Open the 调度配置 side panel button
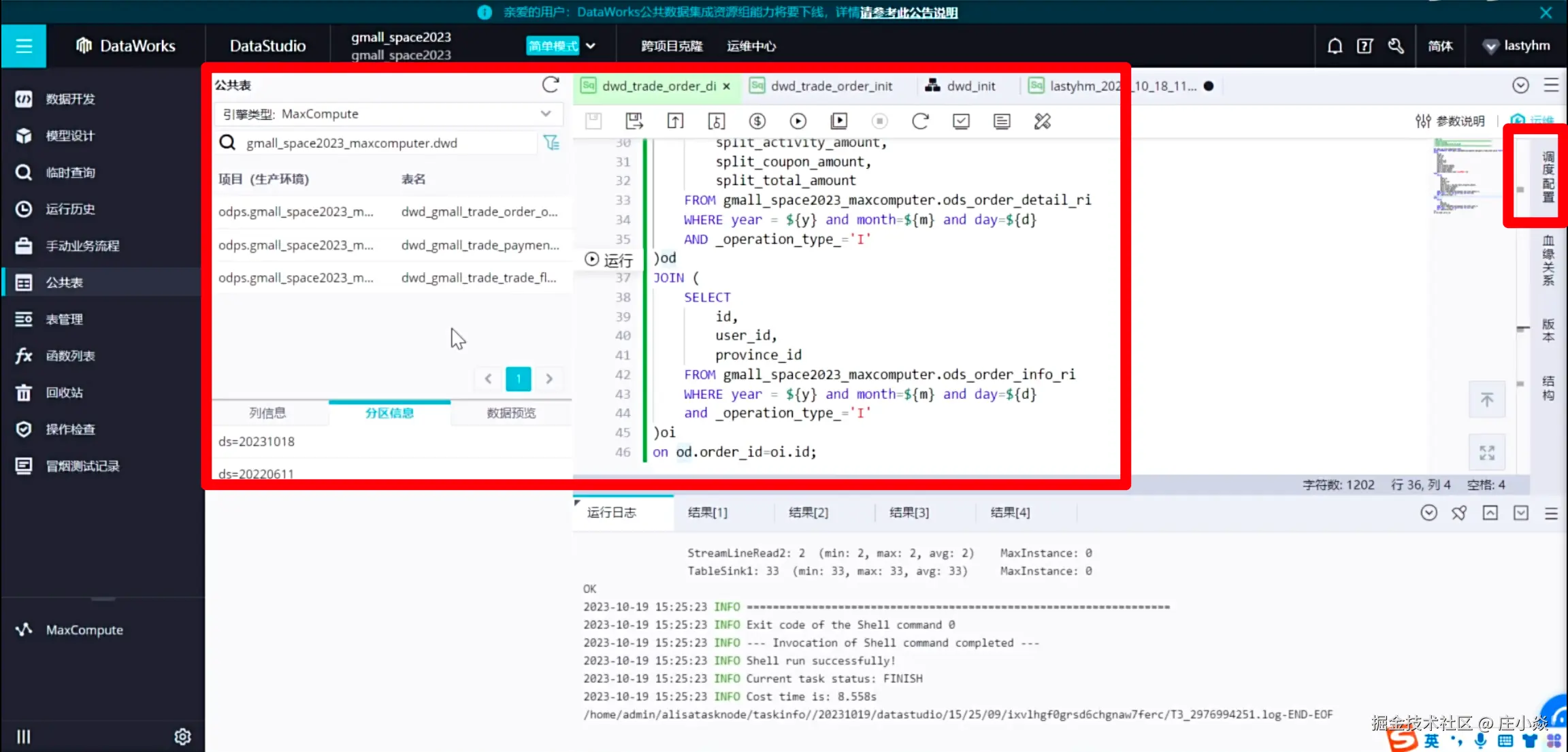The image size is (1568, 752). click(1548, 177)
